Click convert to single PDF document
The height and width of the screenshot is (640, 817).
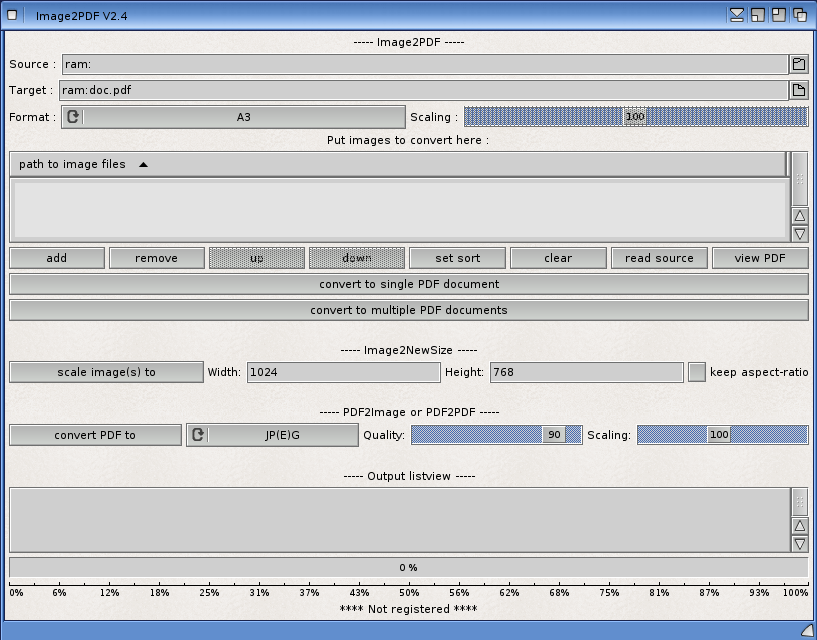pos(408,284)
